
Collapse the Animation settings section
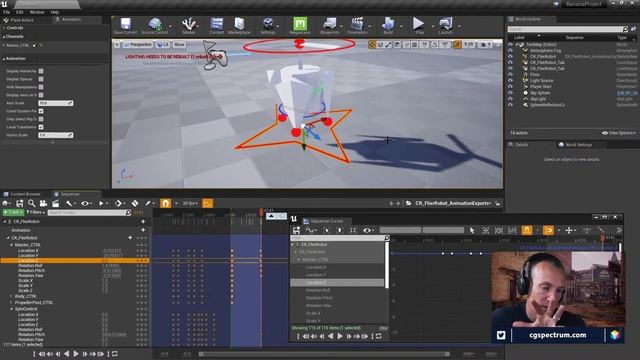coord(4,59)
